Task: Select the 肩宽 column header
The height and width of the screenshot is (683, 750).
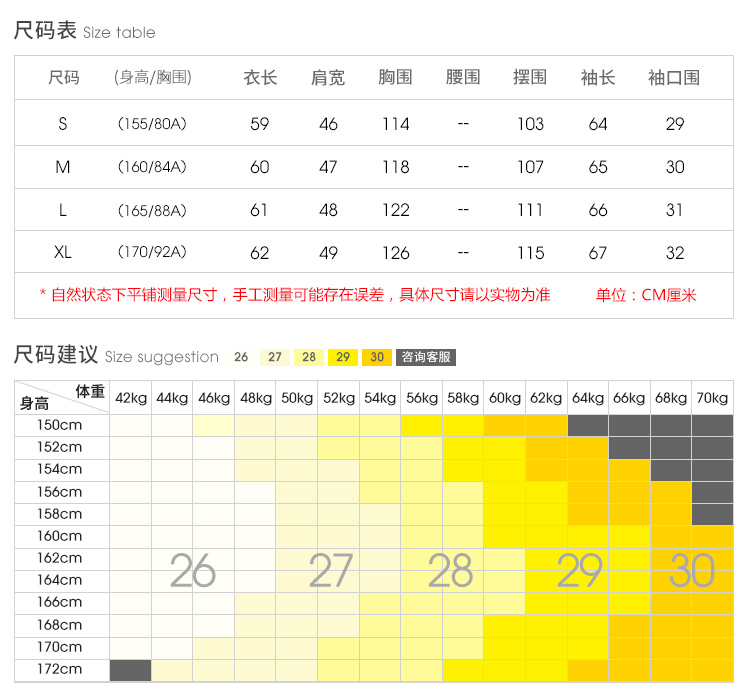Action: [x=328, y=77]
